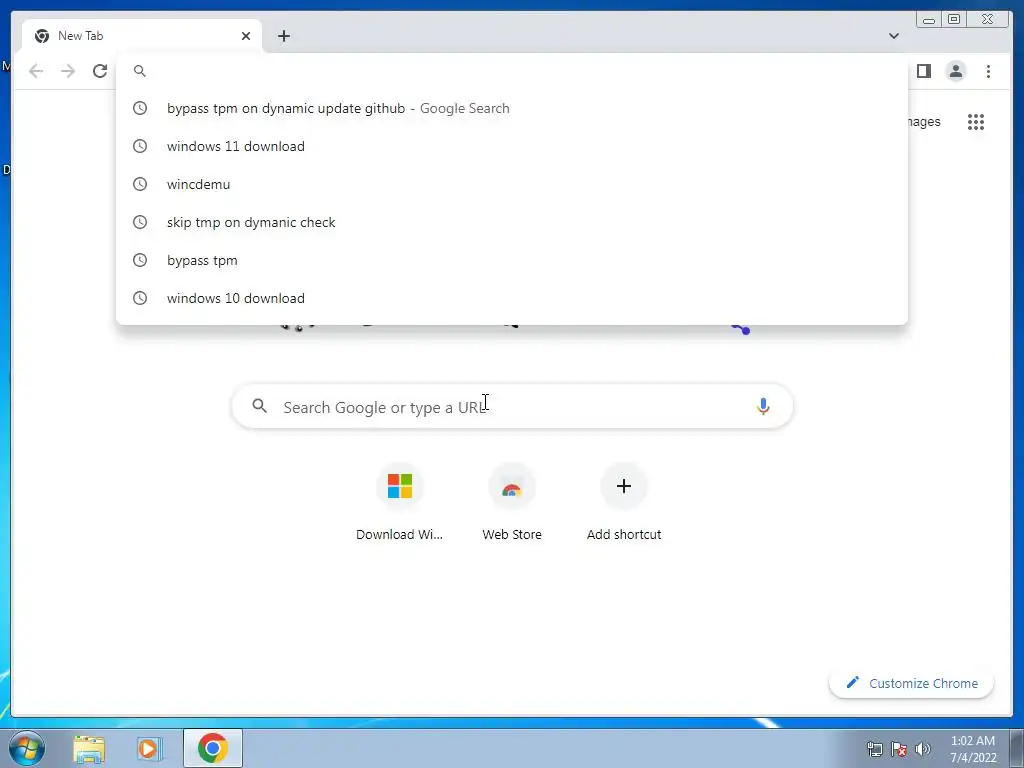Click the history clock icon beside 'bypass tpm'

click(x=140, y=260)
